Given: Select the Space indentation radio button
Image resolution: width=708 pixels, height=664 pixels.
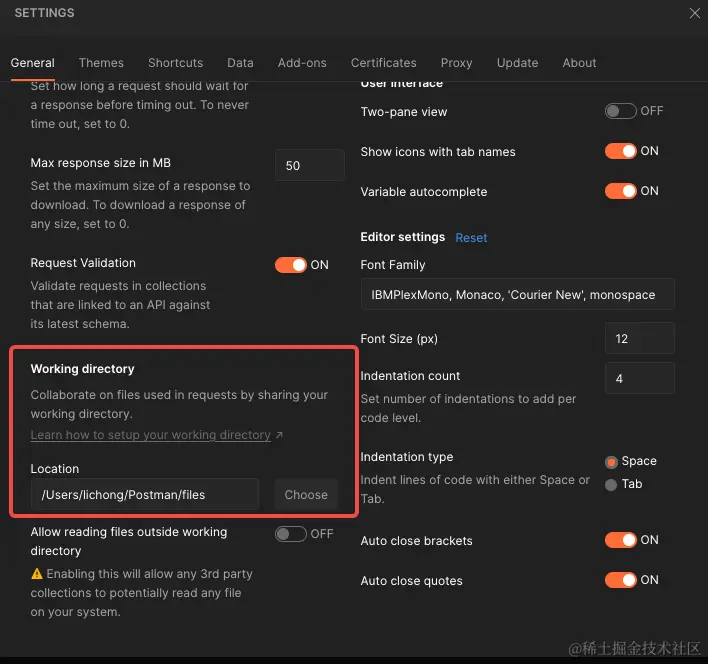Looking at the screenshot, I should click(x=611, y=462).
